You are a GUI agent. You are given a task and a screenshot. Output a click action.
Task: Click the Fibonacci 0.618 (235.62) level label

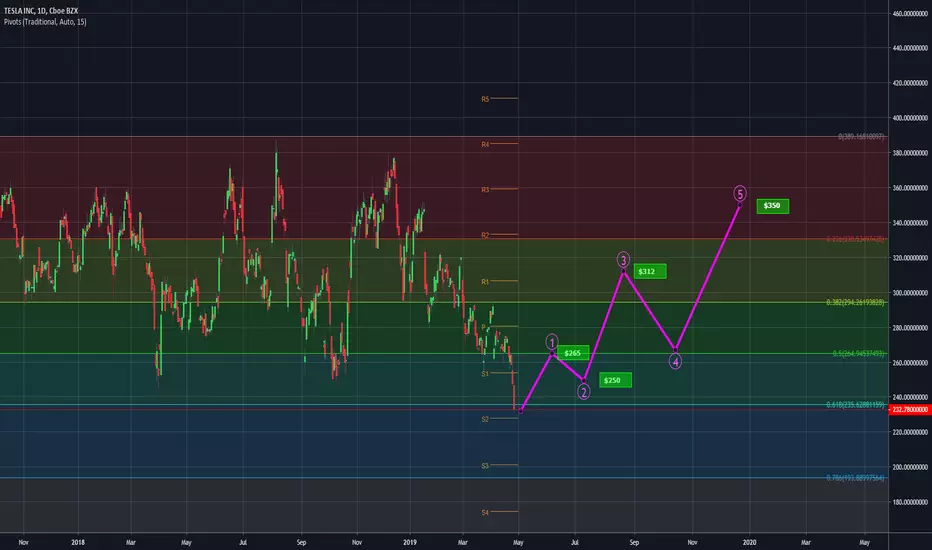(855, 405)
